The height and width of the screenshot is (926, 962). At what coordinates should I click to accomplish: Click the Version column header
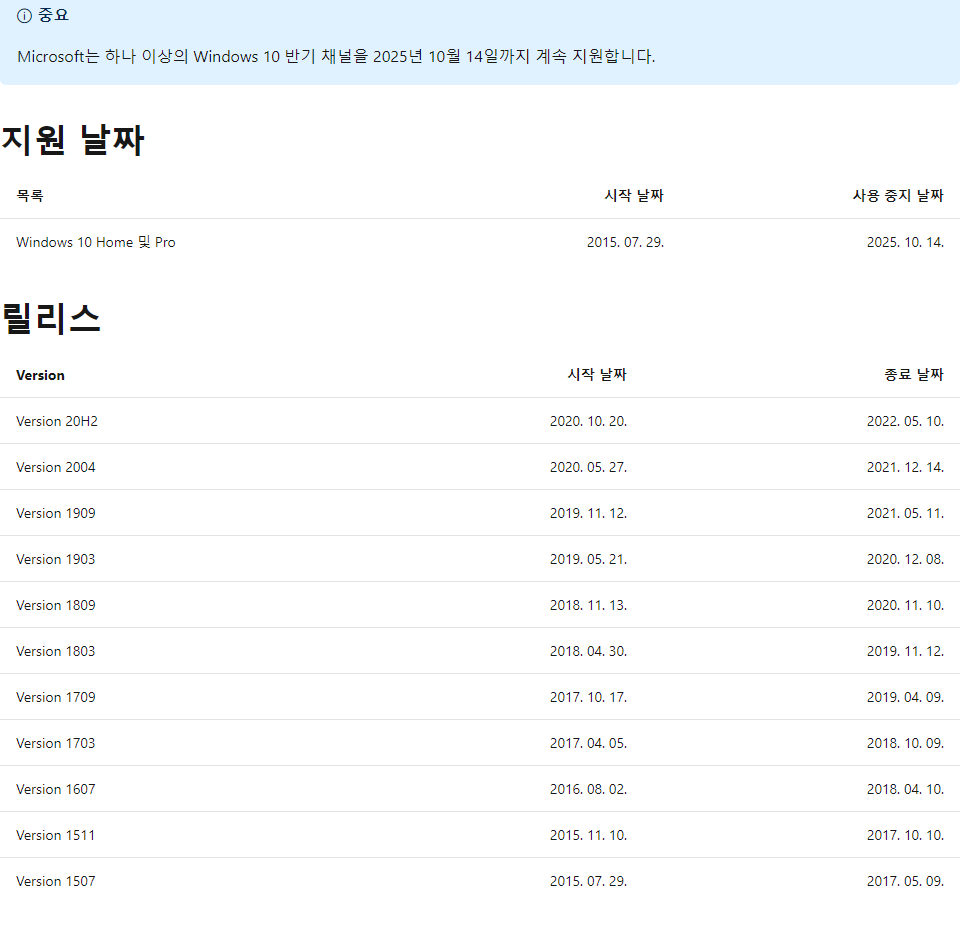40,375
